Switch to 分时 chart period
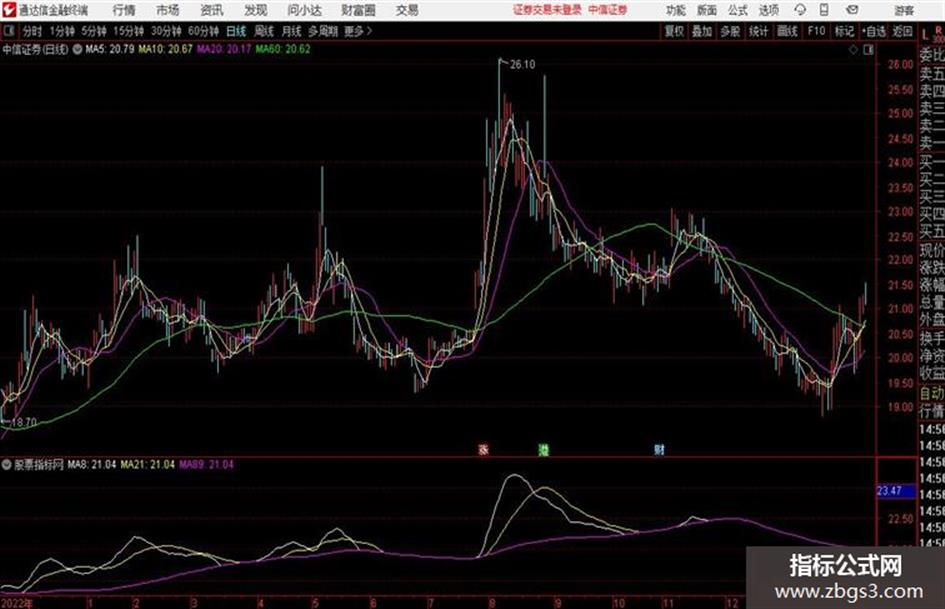The image size is (945, 609). tap(33, 31)
